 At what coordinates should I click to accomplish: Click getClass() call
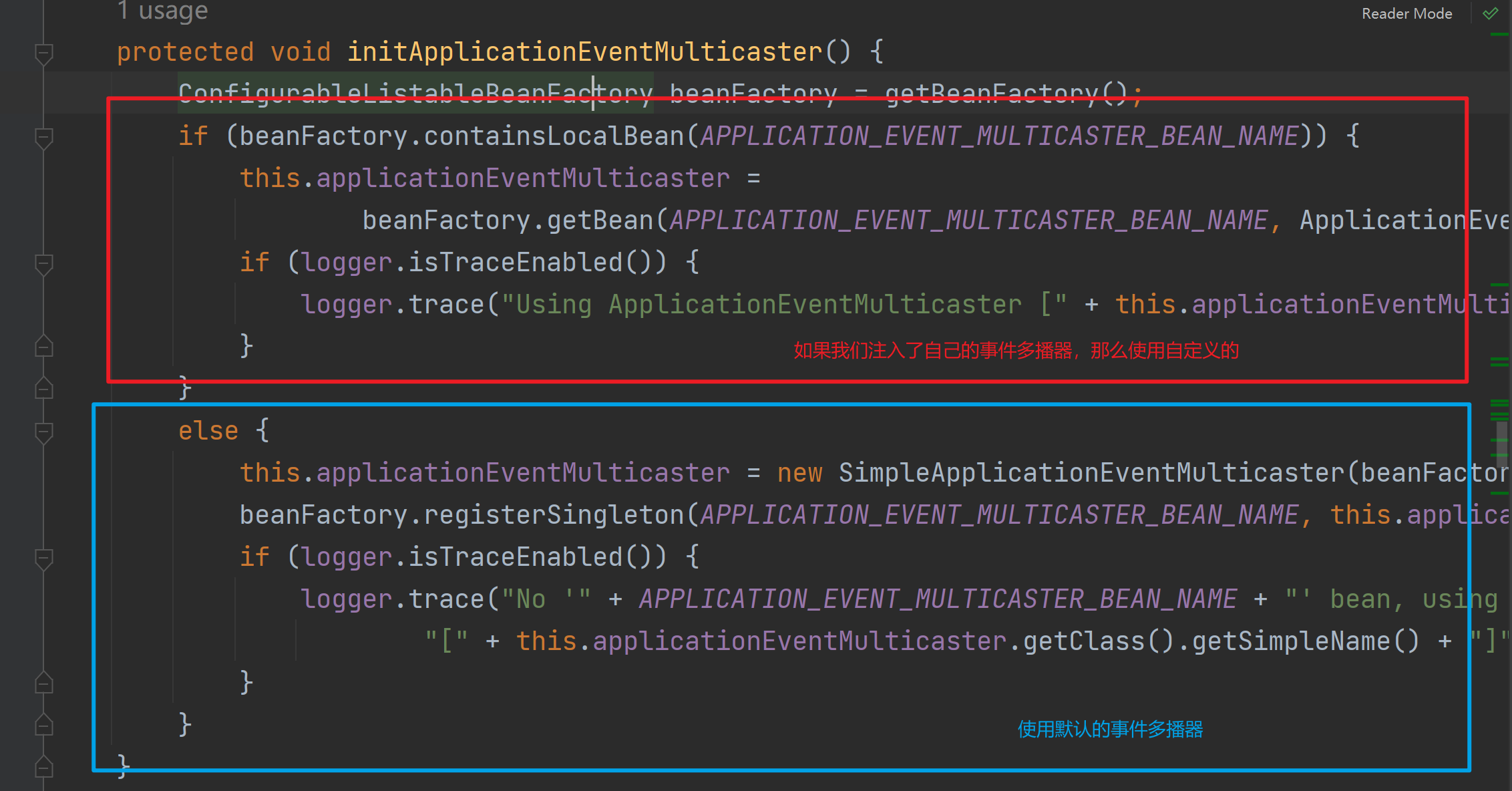(1098, 641)
